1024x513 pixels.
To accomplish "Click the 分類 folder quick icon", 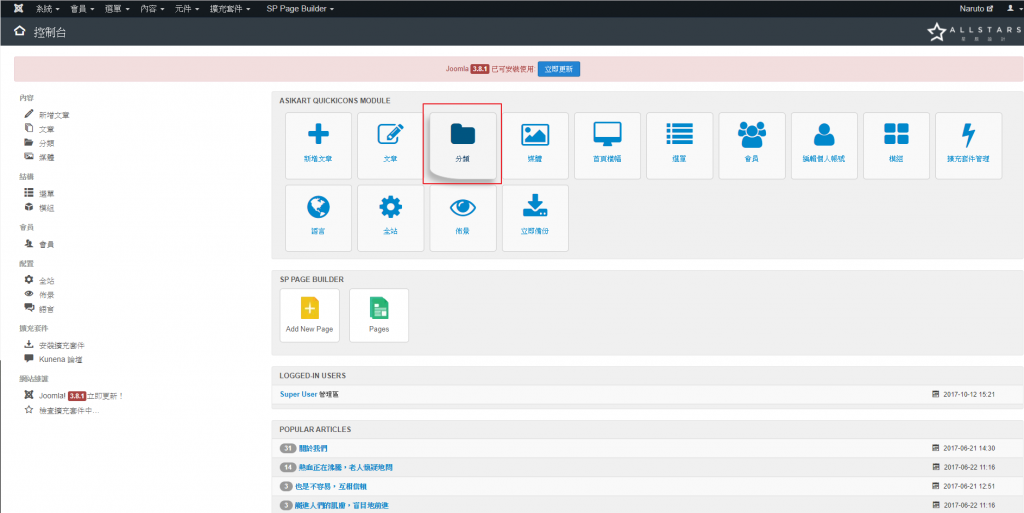I will click(462, 143).
